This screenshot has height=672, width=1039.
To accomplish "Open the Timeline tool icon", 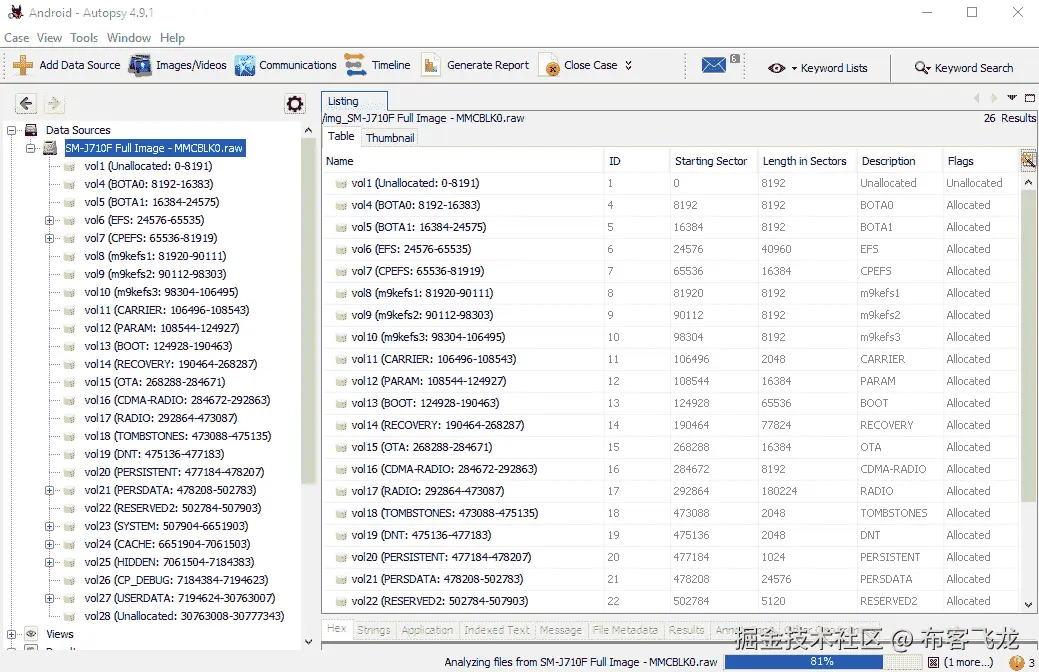I will pos(355,65).
